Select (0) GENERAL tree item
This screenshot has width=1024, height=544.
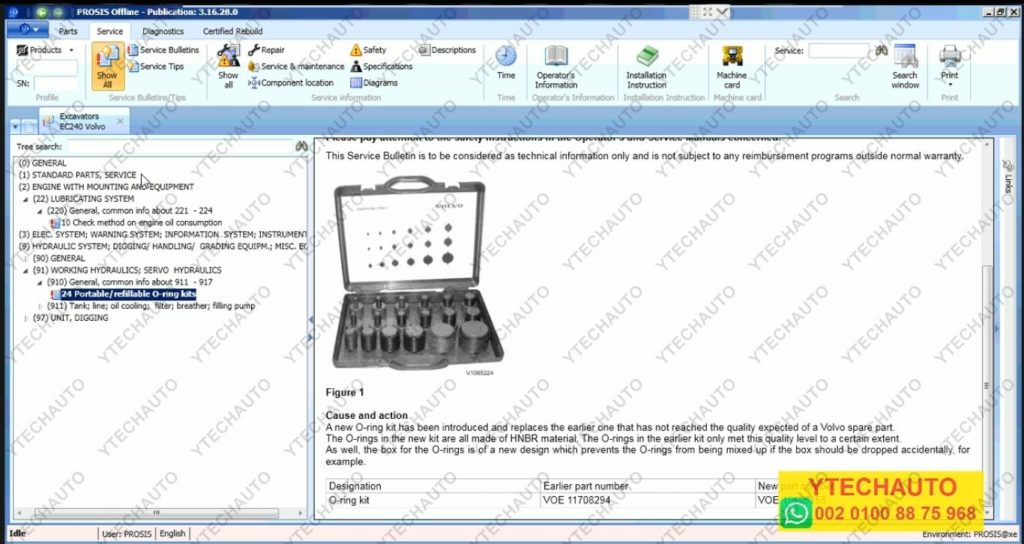click(42, 163)
